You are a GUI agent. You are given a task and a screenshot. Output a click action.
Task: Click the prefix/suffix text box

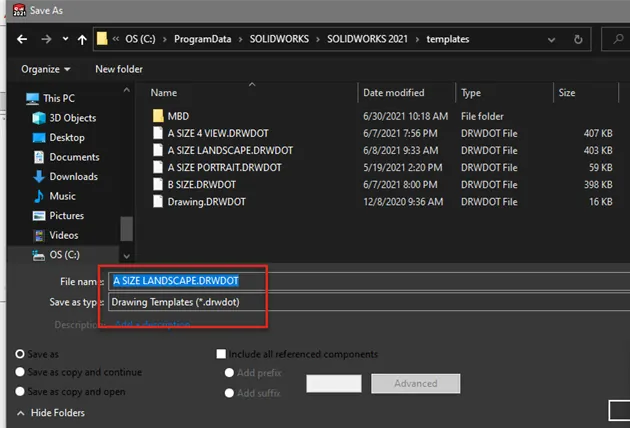[x=333, y=383]
